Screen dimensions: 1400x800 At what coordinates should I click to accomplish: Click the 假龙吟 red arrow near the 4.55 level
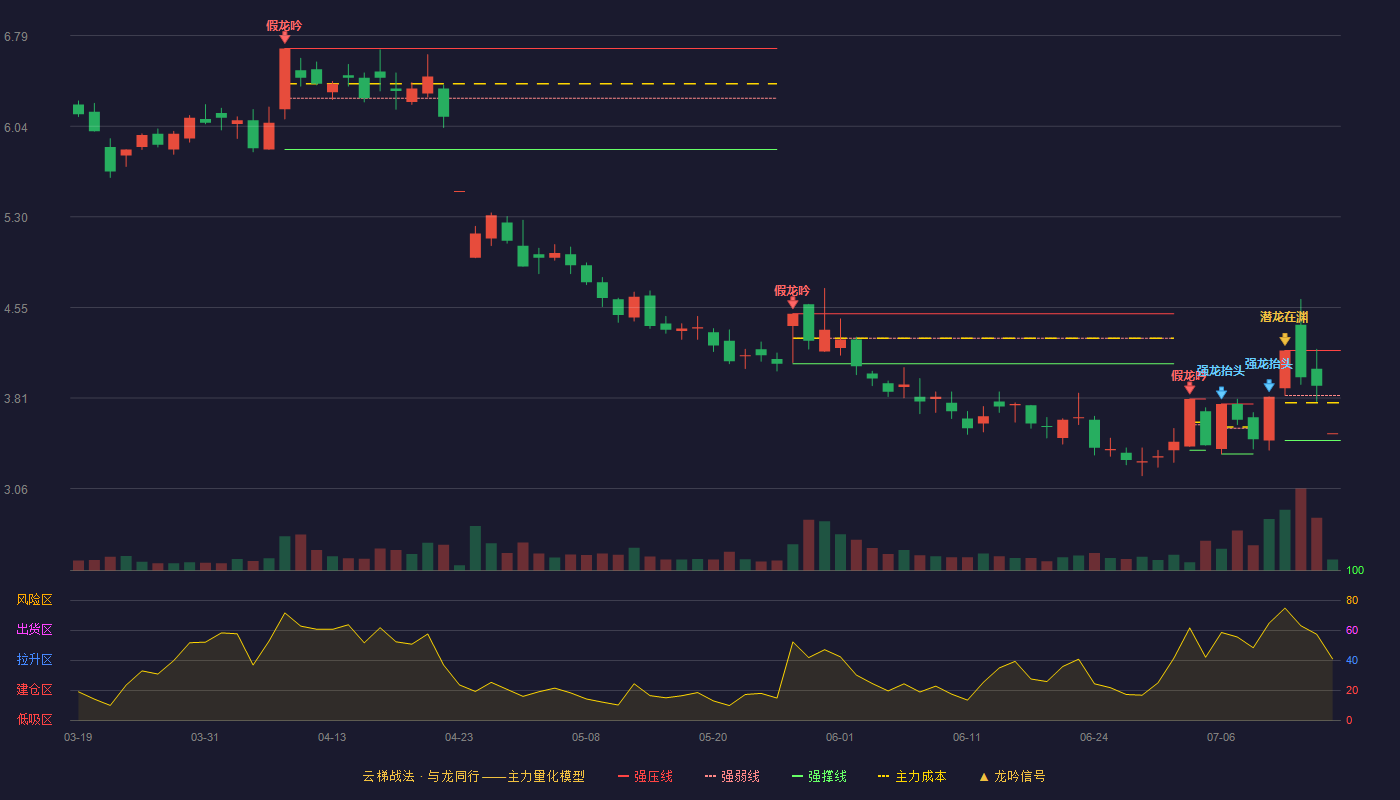[x=793, y=303]
